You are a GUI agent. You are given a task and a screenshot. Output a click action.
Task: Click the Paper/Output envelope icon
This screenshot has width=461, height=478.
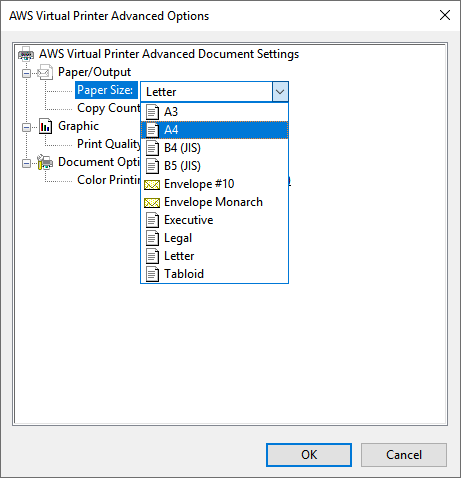point(45,72)
